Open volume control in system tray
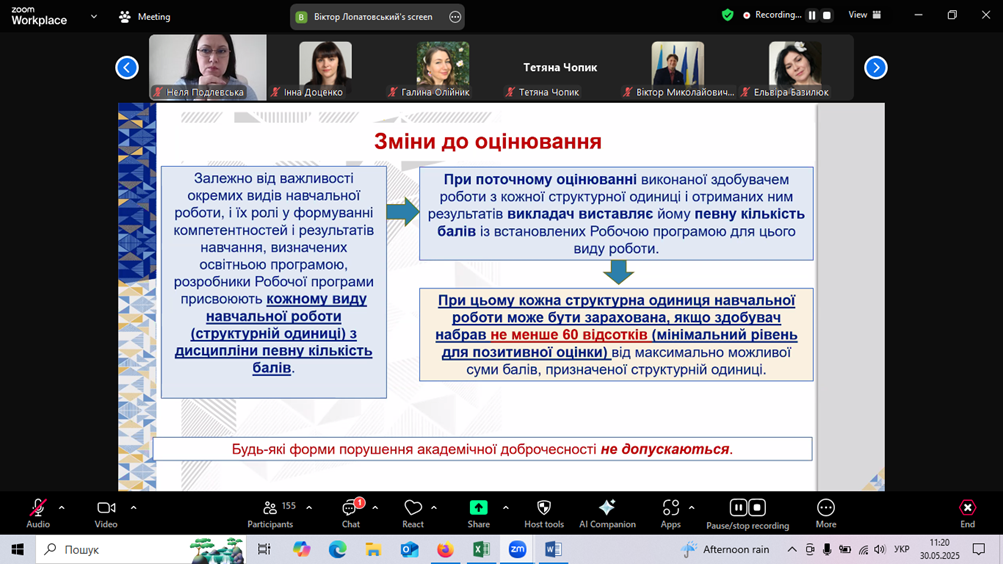The image size is (1003, 564). point(880,549)
